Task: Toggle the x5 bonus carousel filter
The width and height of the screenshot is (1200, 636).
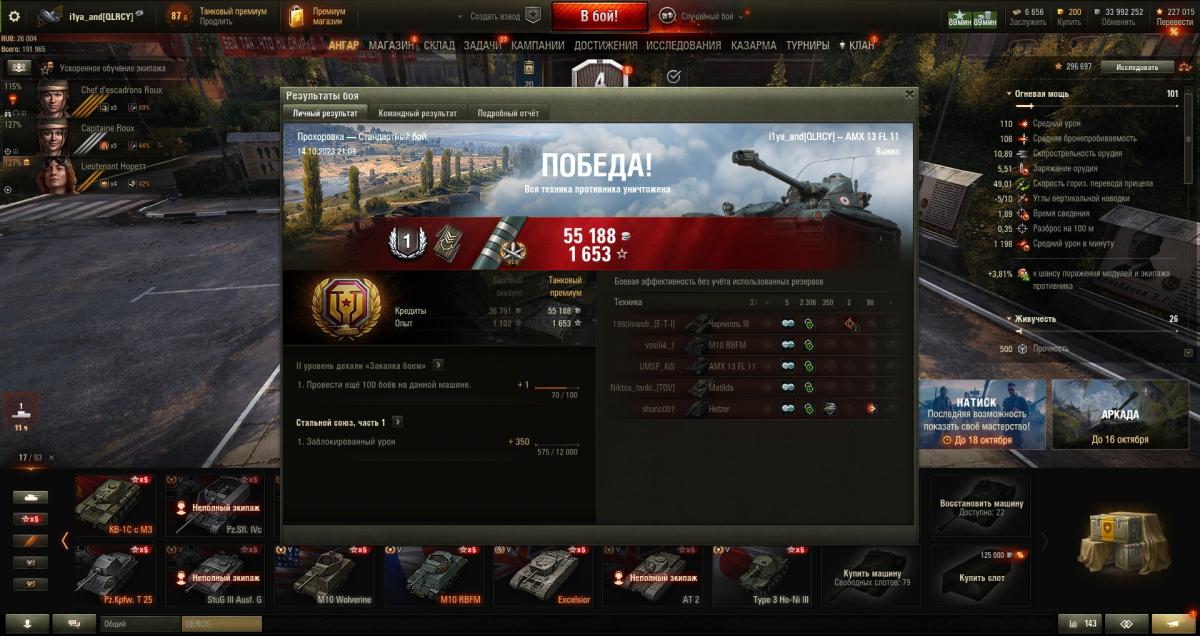Action: click(x=29, y=519)
